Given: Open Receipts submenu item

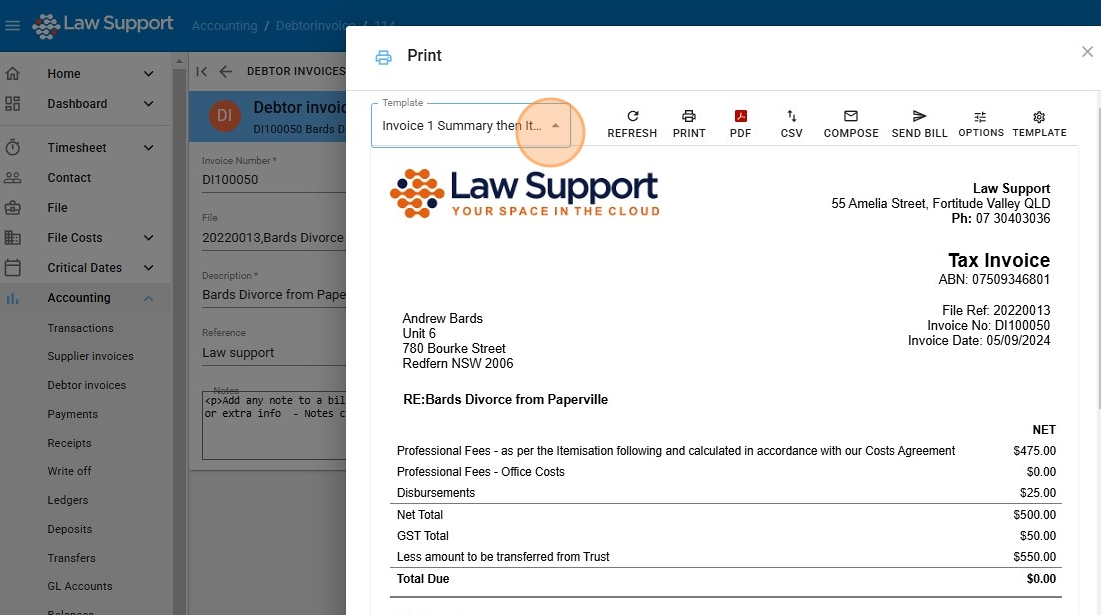Looking at the screenshot, I should (x=70, y=443).
